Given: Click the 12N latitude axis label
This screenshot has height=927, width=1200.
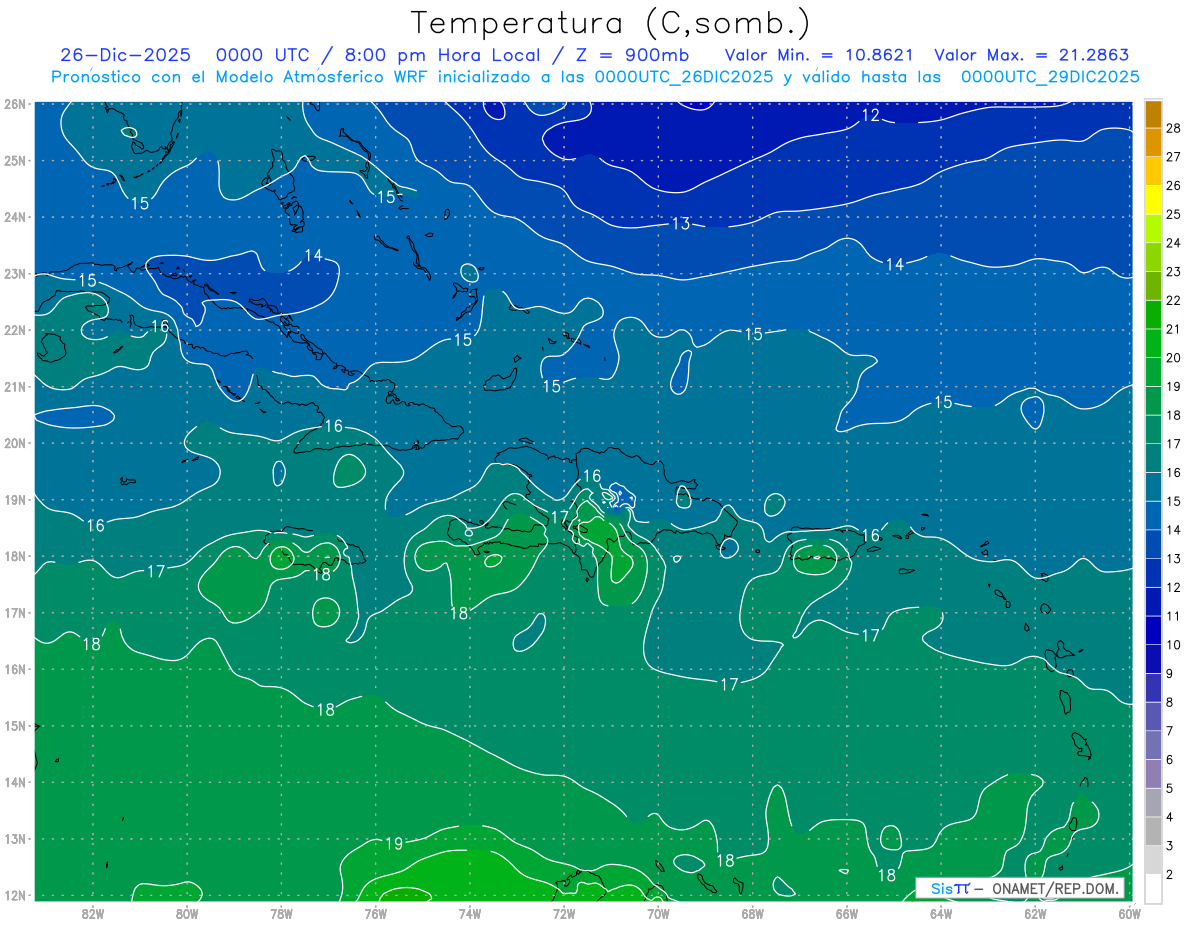Looking at the screenshot, I should [x=14, y=895].
